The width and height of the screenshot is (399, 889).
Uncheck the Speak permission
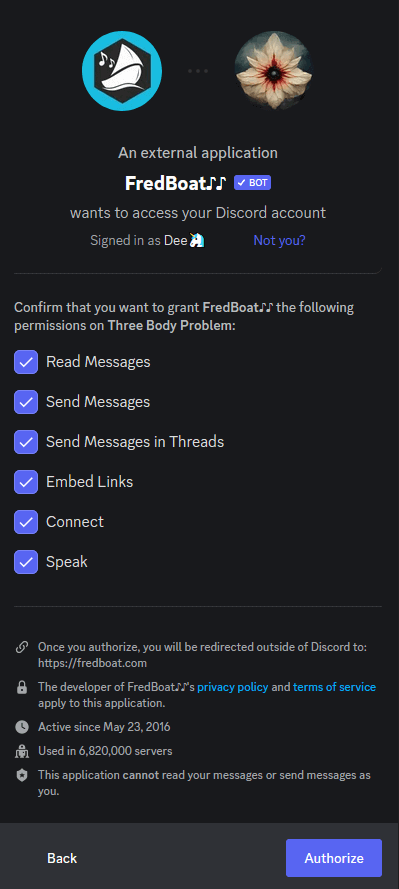click(x=26, y=562)
